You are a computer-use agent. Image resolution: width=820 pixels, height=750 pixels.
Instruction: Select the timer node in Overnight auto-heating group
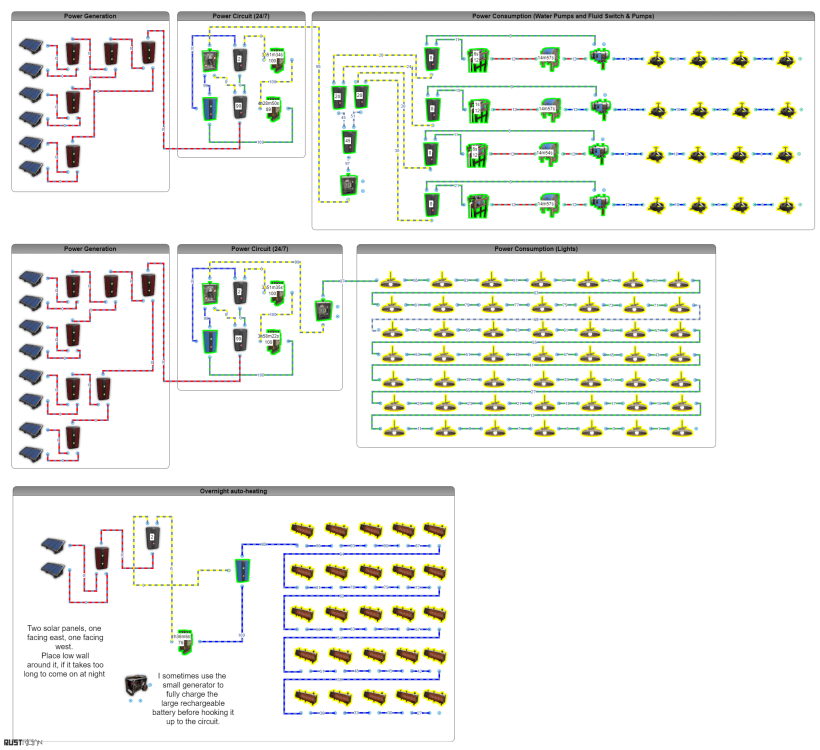pyautogui.click(x=184, y=640)
